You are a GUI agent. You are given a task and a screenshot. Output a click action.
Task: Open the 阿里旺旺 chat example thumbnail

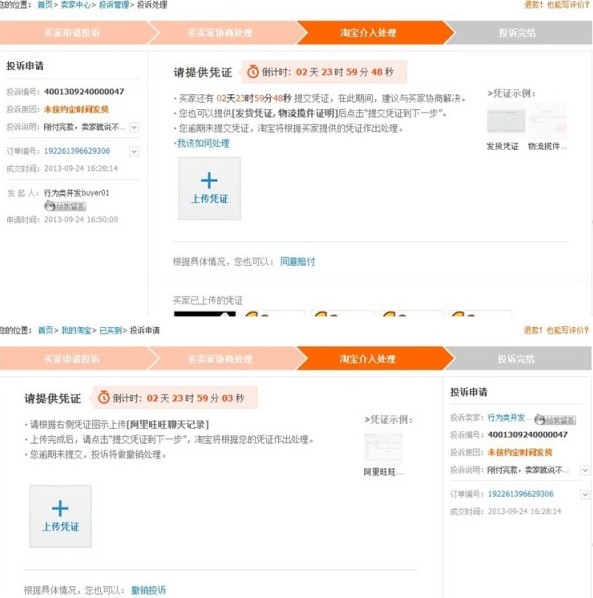[383, 446]
